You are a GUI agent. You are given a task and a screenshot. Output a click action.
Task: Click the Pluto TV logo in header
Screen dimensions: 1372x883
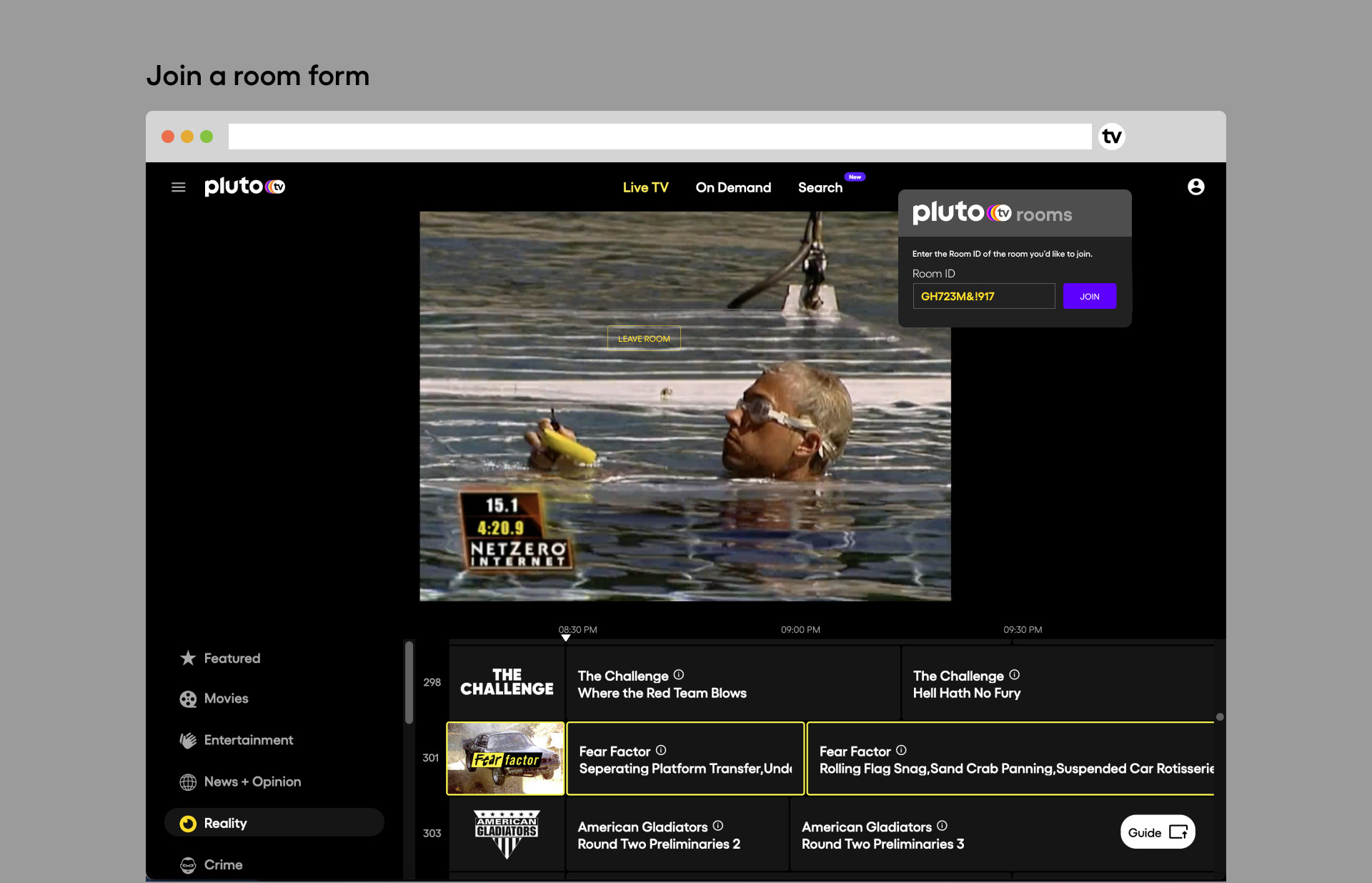(x=244, y=187)
